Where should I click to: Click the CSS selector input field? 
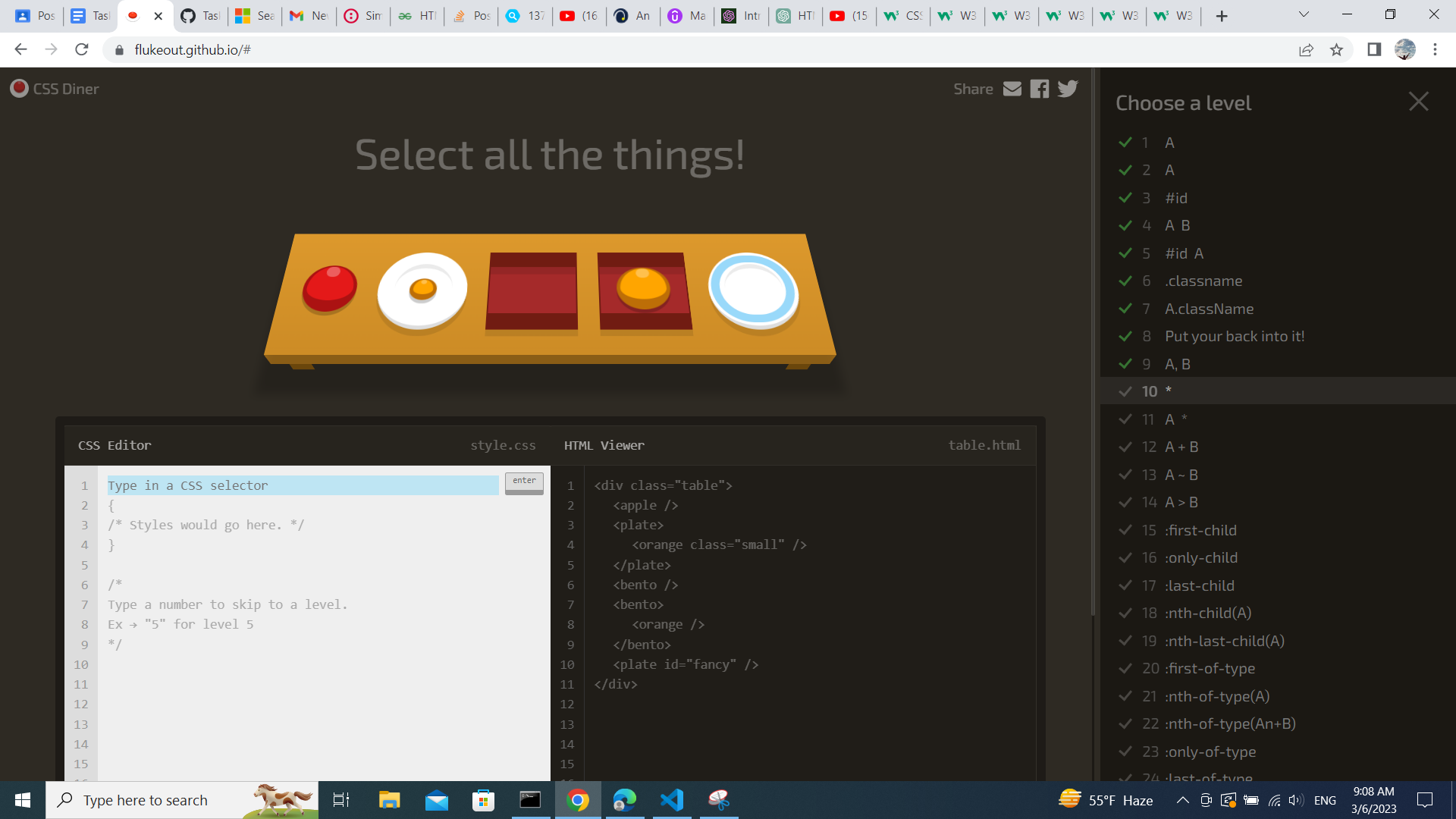click(303, 485)
